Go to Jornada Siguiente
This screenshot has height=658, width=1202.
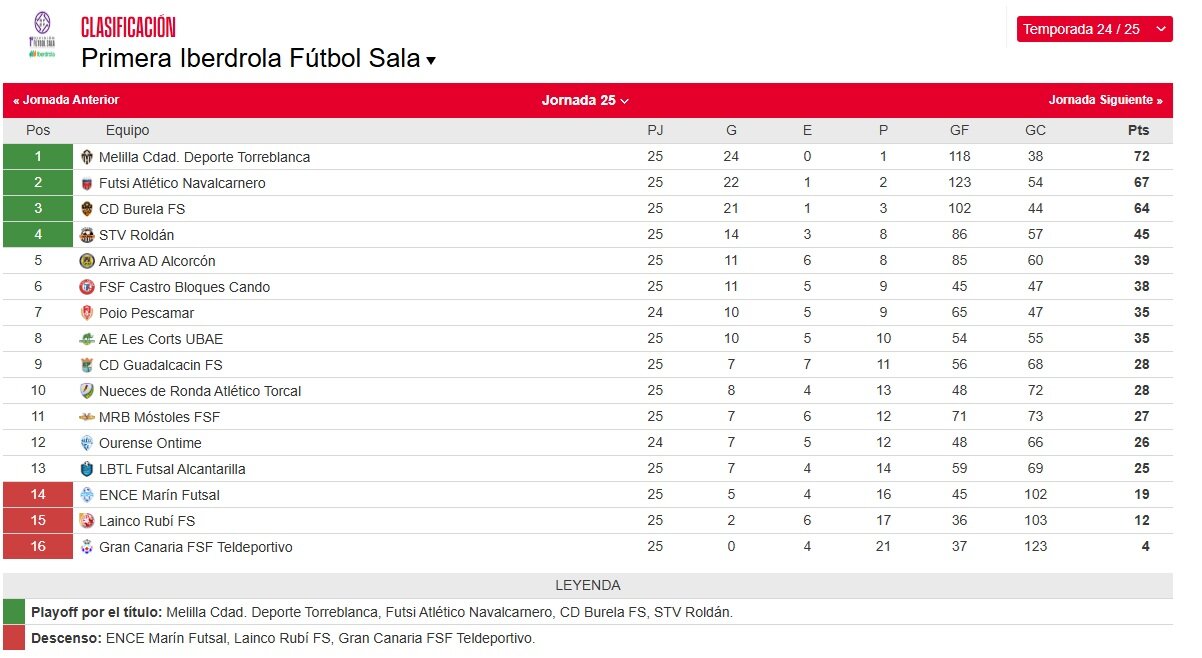point(1106,100)
